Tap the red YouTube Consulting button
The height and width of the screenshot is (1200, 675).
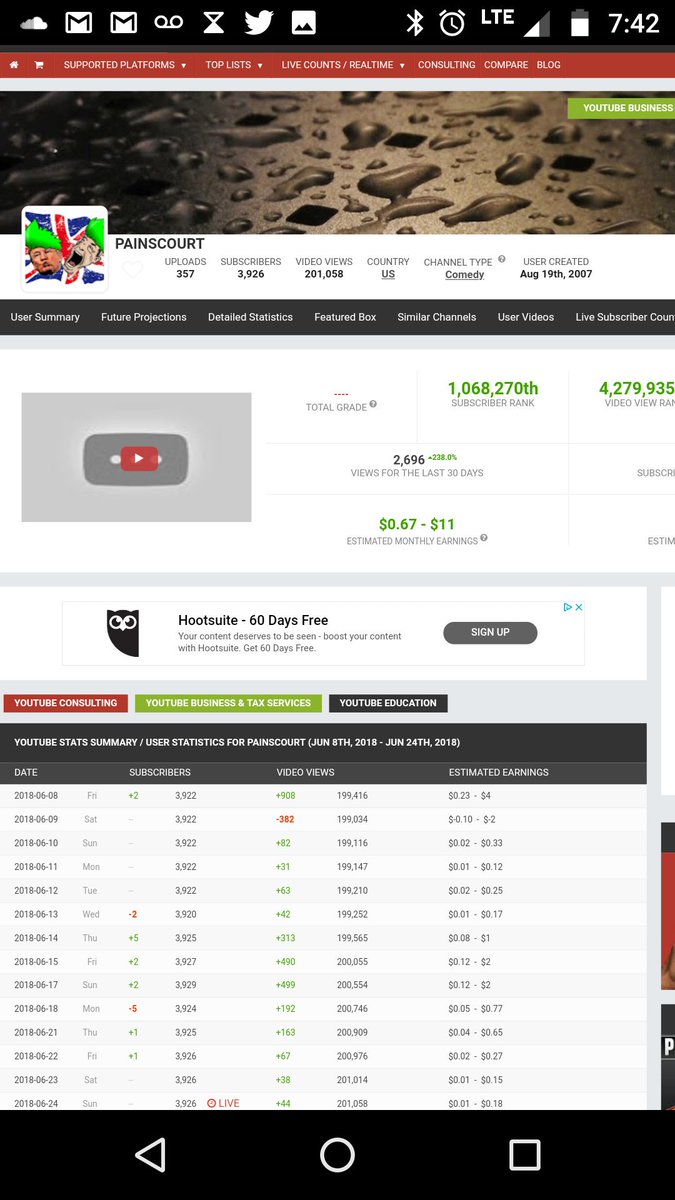[x=65, y=703]
